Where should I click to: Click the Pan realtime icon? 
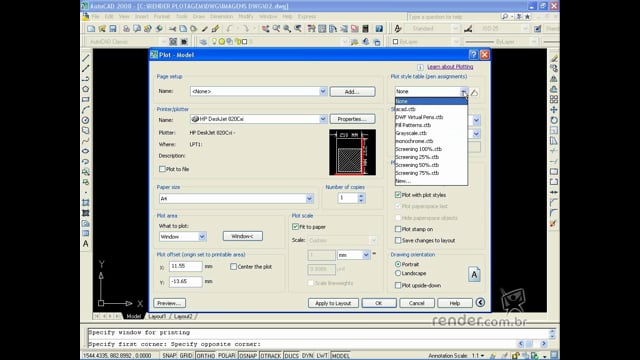[266, 29]
